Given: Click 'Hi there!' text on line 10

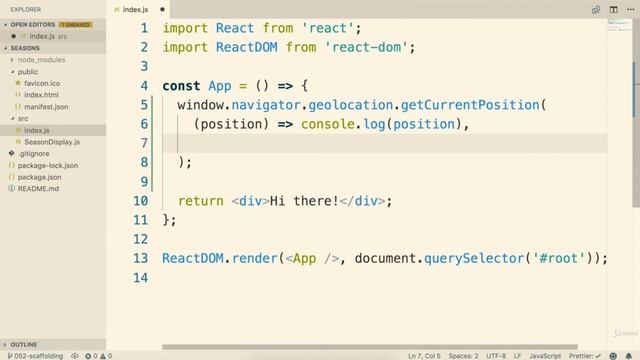Looking at the screenshot, I should [304, 201].
